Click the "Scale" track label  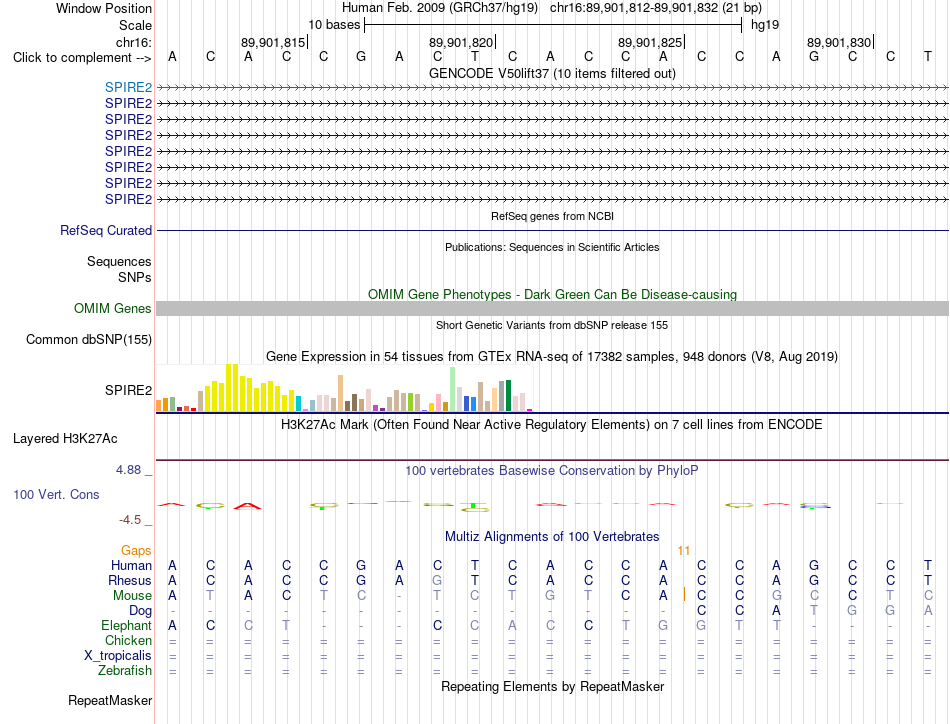click(135, 25)
